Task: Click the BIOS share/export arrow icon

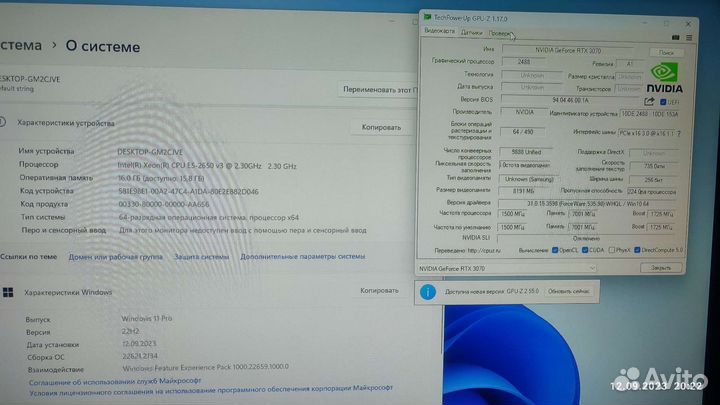Action: tap(649, 101)
